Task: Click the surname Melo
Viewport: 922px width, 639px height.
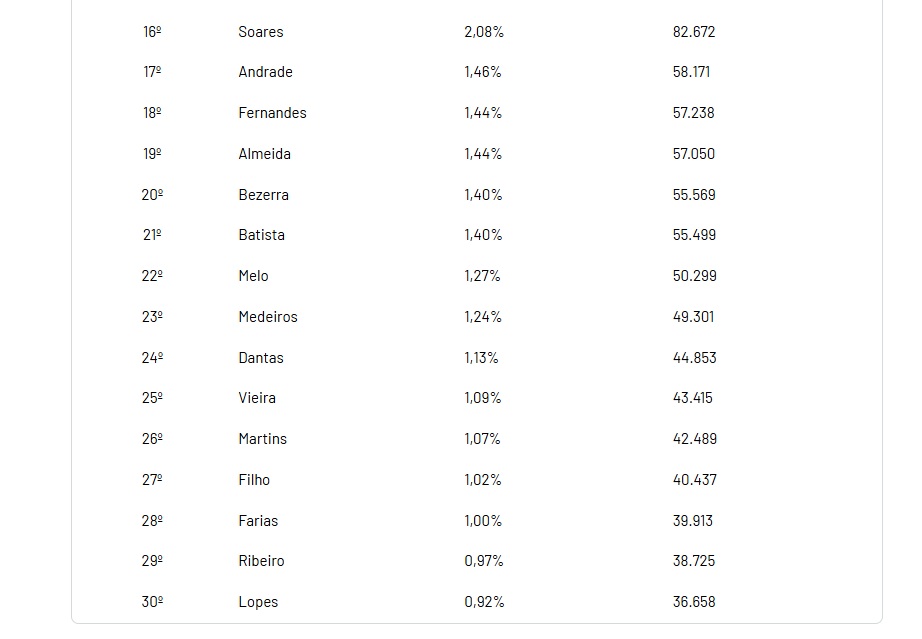Action: [253, 276]
